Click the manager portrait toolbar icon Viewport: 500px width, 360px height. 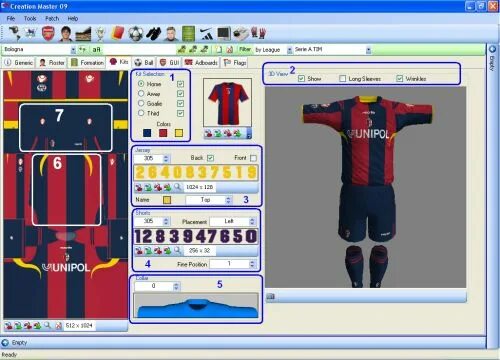(171, 34)
